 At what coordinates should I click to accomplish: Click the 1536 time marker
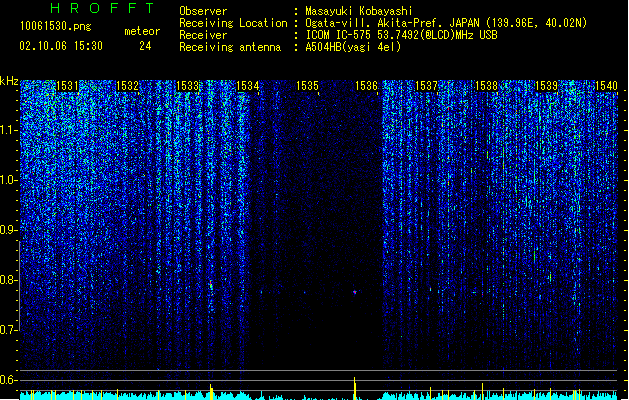coord(367,86)
